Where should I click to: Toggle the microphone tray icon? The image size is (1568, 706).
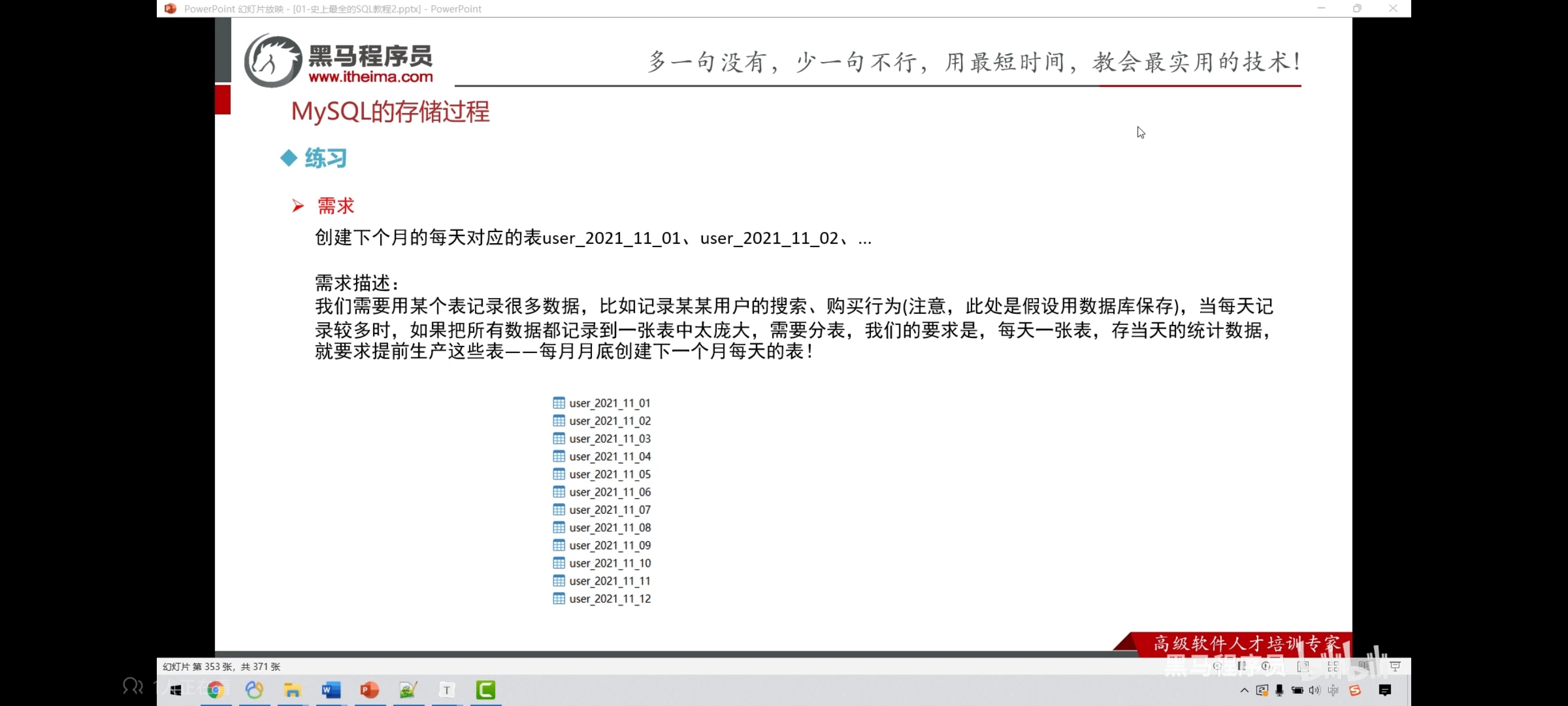pos(1280,690)
